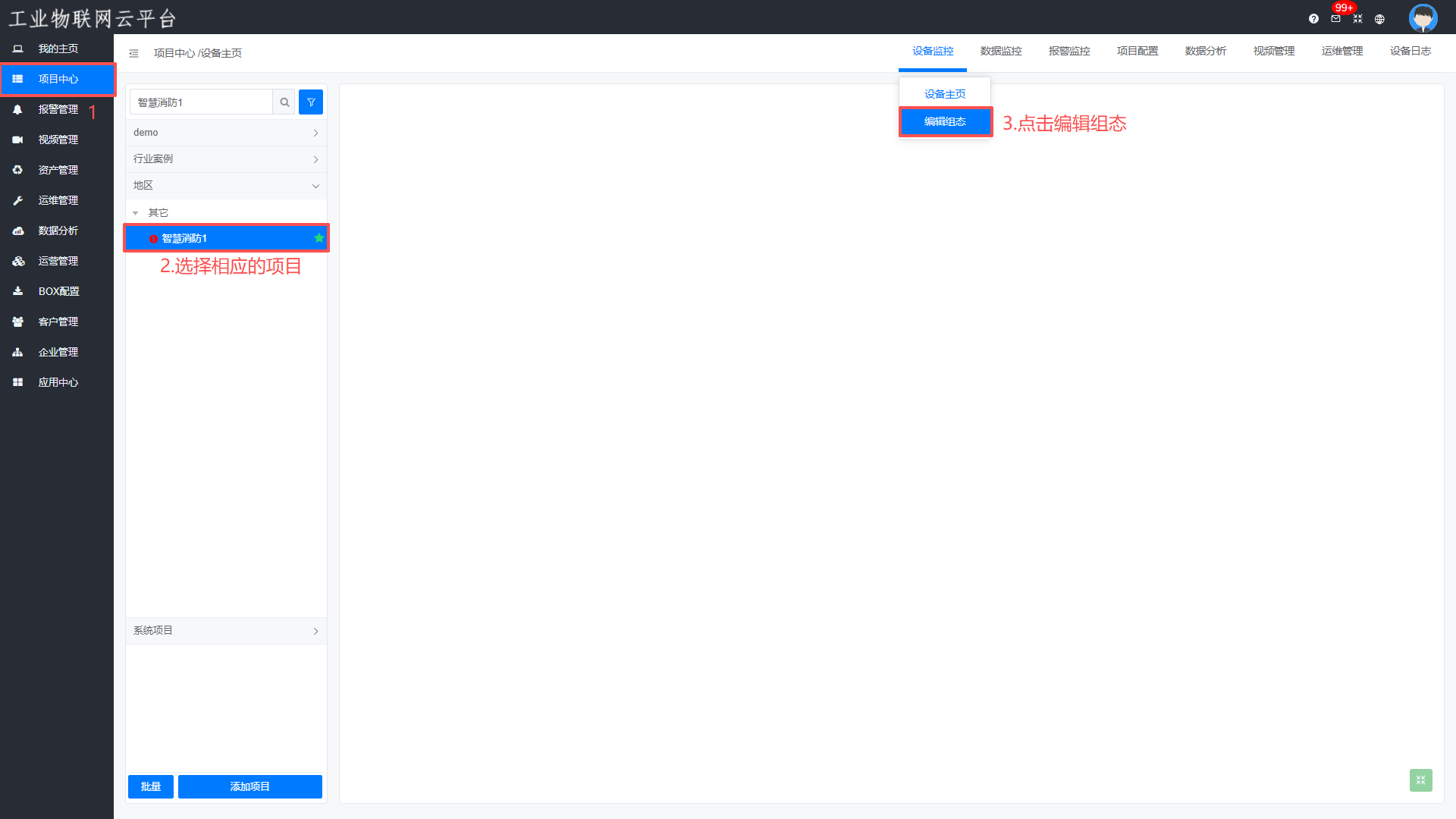The width and height of the screenshot is (1456, 819).
Task: Expand the demo project group
Action: point(226,133)
